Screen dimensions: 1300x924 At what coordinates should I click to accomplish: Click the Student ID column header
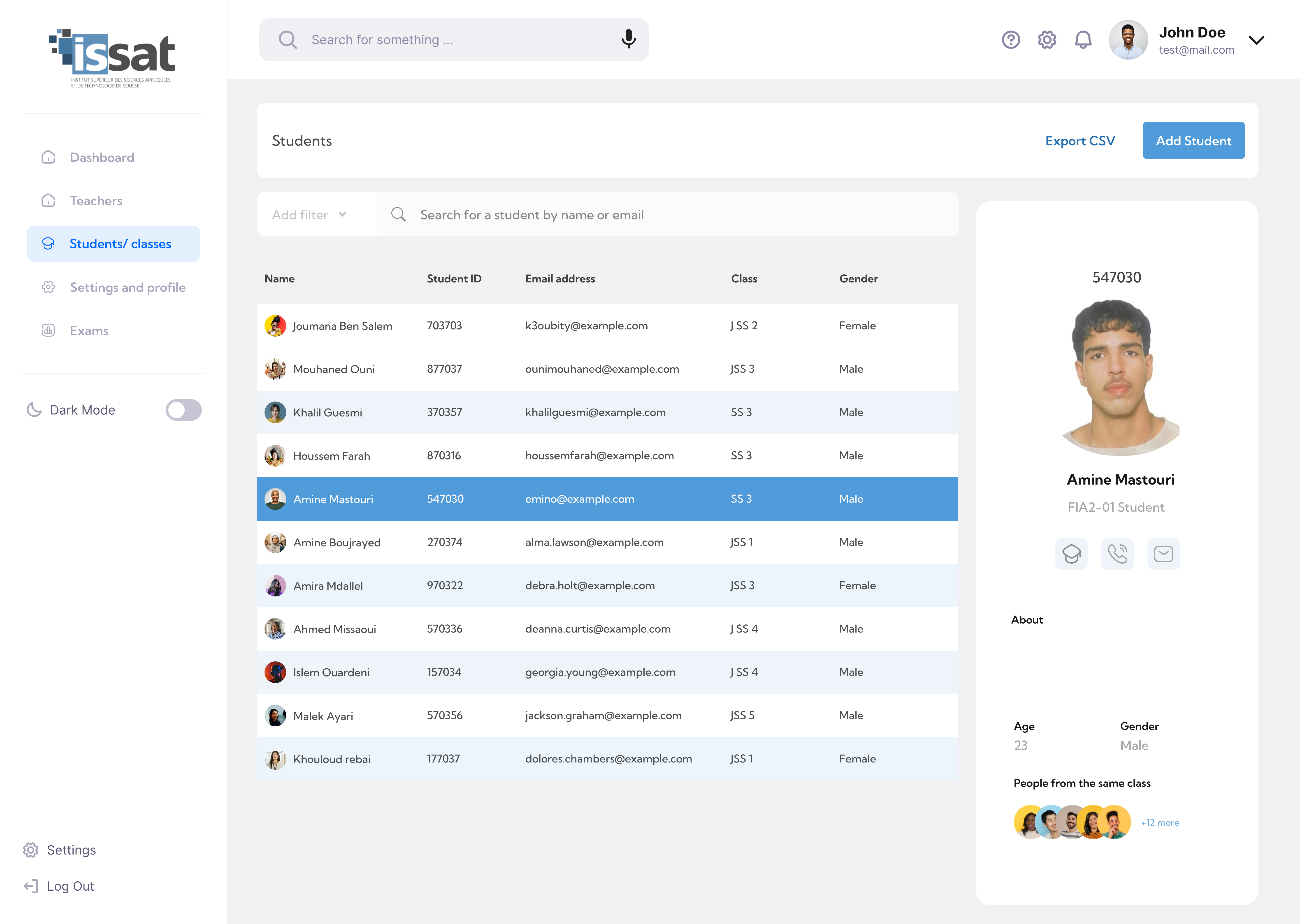pos(454,279)
